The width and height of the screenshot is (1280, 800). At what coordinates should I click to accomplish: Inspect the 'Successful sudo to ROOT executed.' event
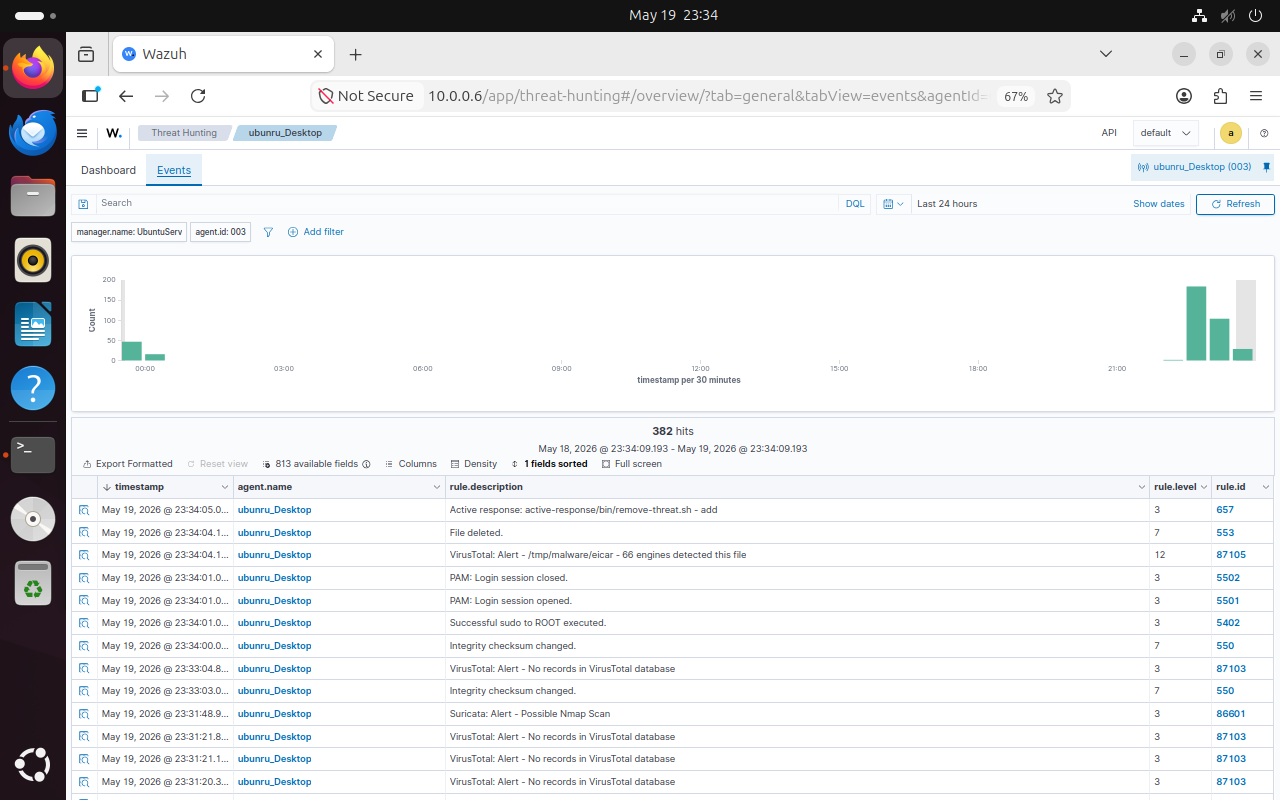point(84,623)
